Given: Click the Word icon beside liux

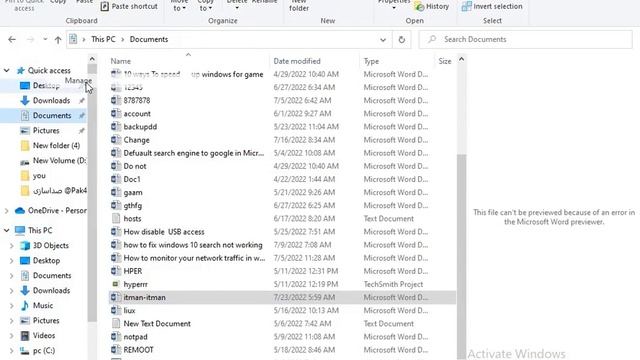Looking at the screenshot, I should click(x=116, y=311).
